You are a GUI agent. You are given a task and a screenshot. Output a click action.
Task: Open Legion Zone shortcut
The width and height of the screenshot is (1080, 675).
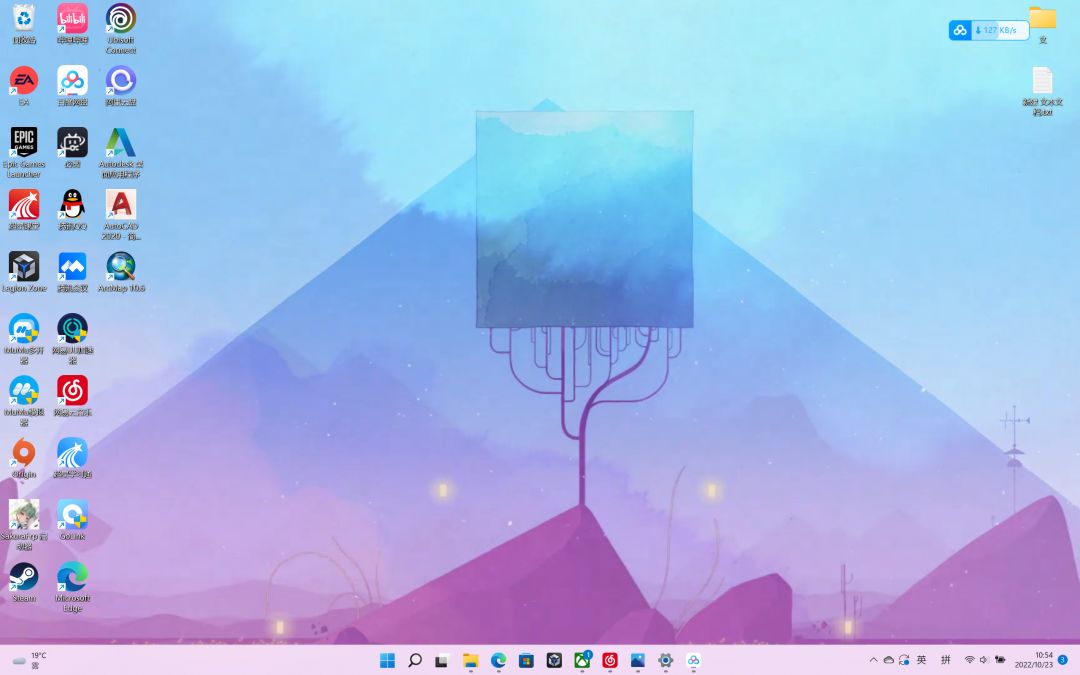tap(23, 272)
